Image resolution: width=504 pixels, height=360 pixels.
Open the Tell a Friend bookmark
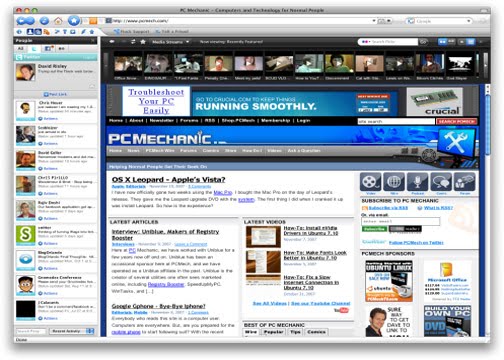[172, 32]
